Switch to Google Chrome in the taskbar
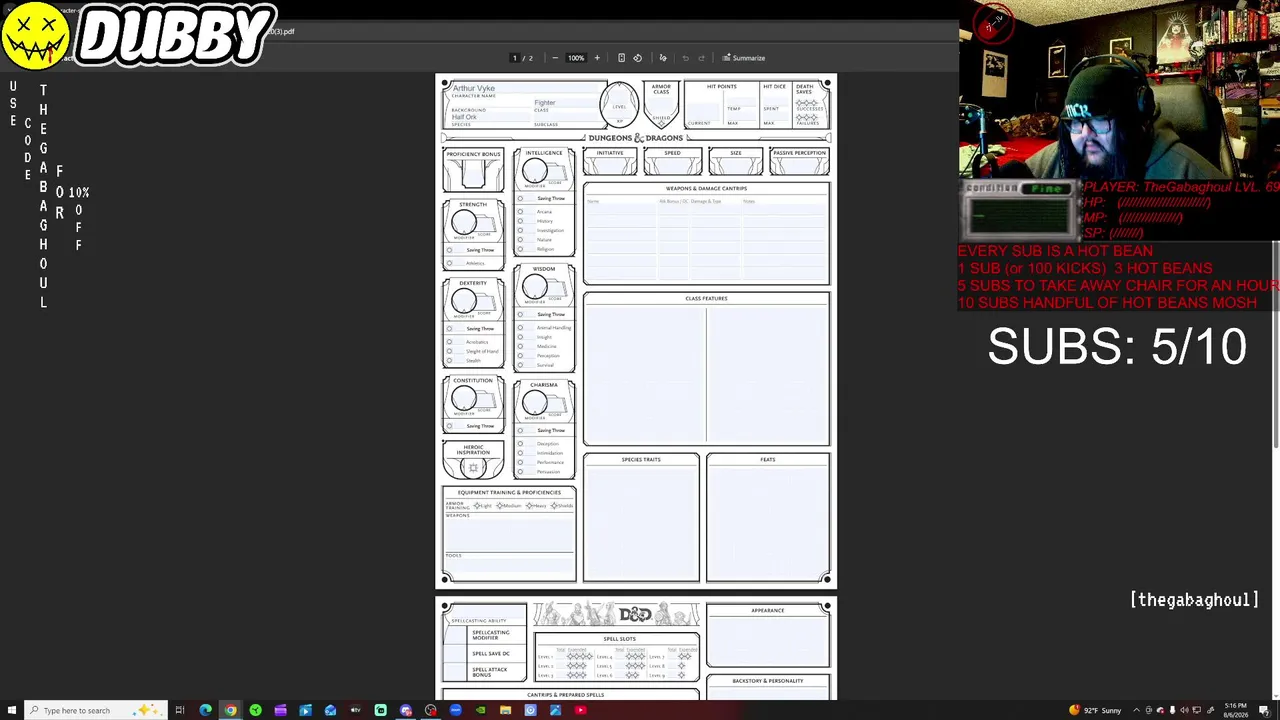The image size is (1280, 720). [x=230, y=710]
